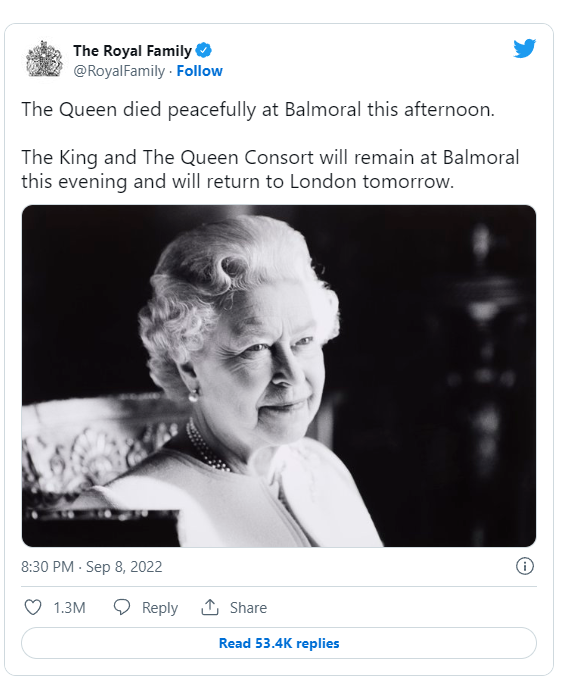Open the circled info icon
This screenshot has height=680, width=562.
[x=525, y=566]
